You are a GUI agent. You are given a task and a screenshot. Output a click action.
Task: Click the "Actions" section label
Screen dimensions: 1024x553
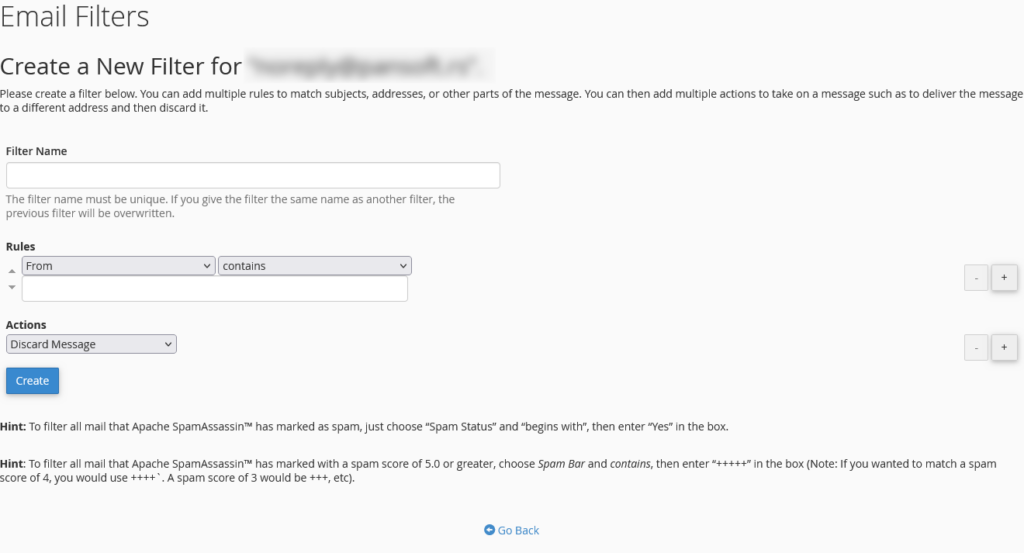click(x=26, y=325)
